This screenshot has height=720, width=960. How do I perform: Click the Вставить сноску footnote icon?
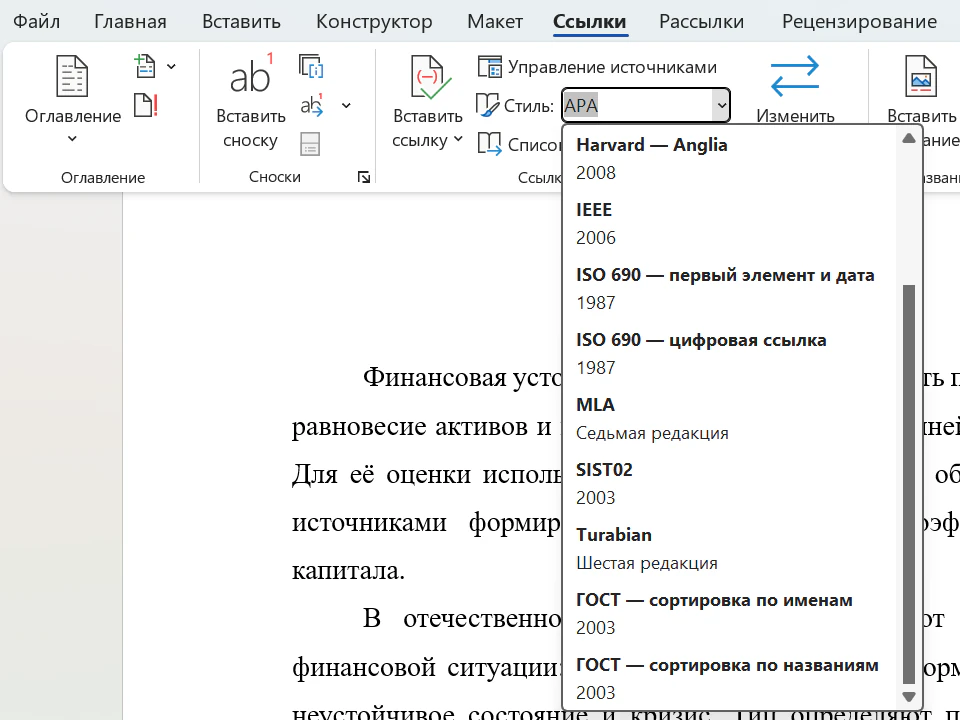(250, 73)
